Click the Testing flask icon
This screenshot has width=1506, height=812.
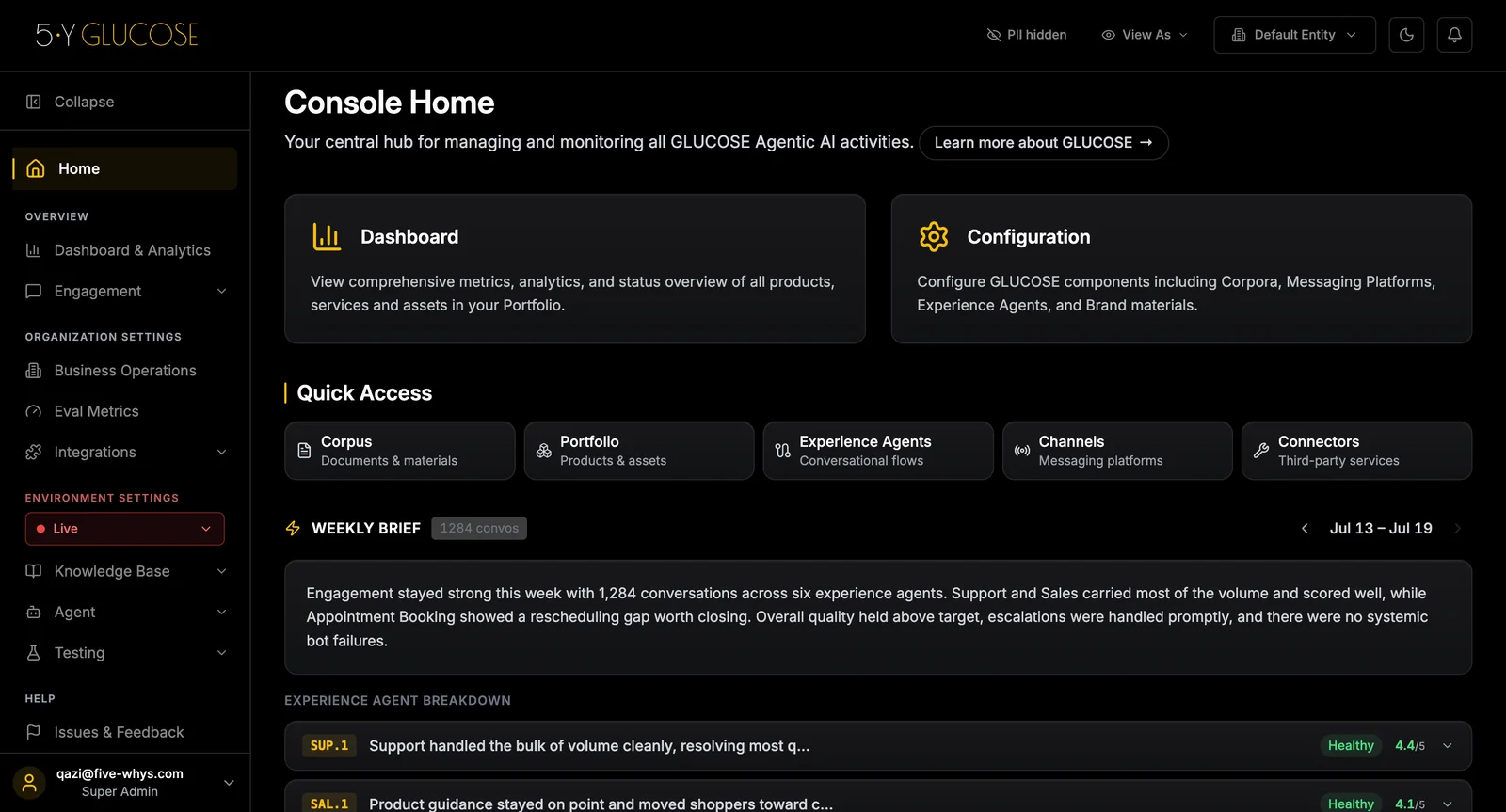coord(34,652)
